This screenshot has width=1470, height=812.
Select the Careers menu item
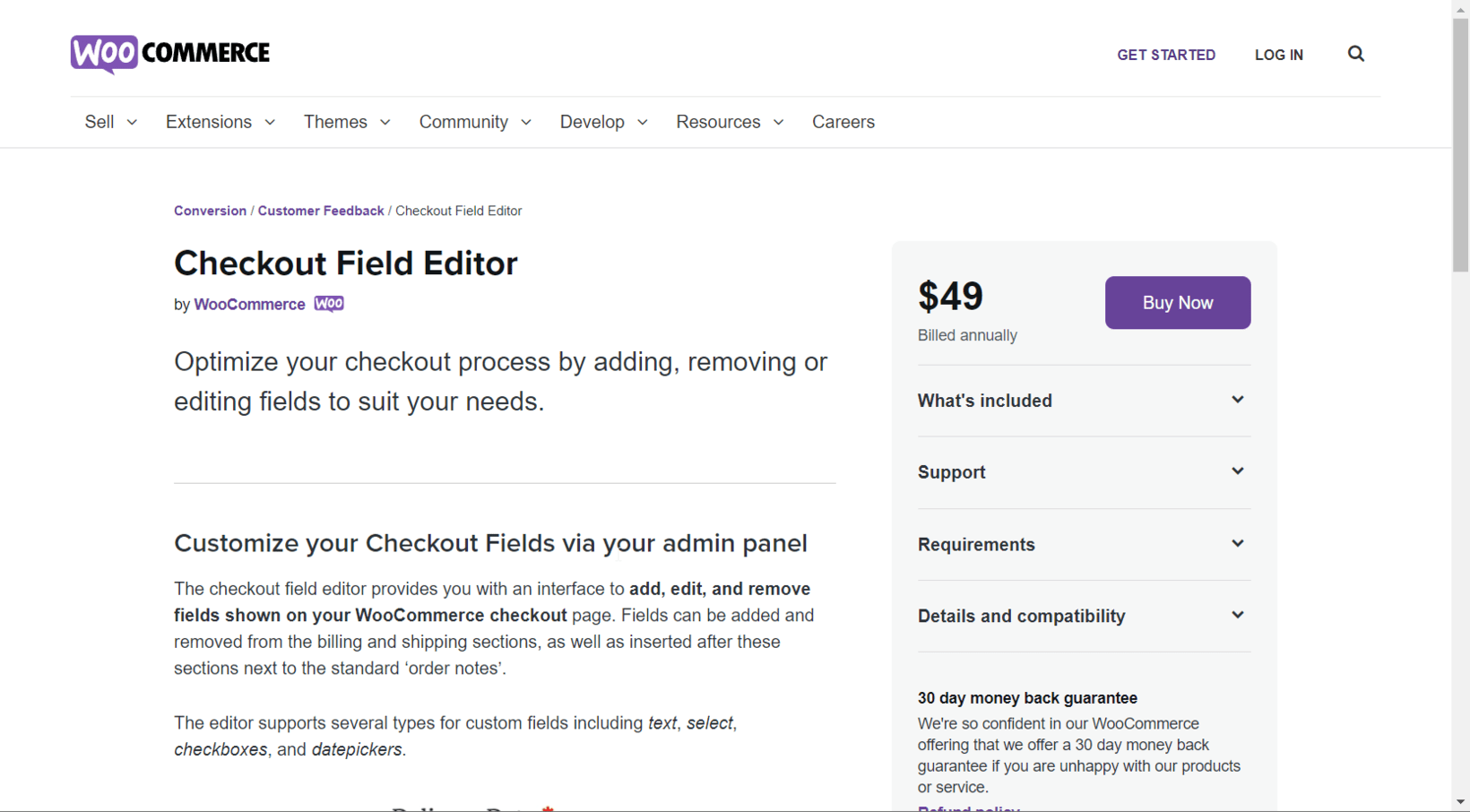(843, 122)
